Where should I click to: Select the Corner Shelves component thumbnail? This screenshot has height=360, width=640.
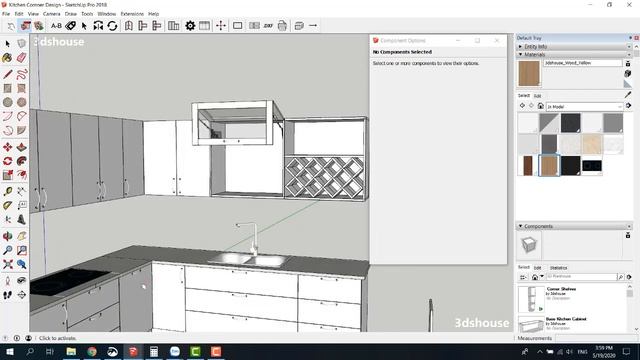tap(531, 299)
